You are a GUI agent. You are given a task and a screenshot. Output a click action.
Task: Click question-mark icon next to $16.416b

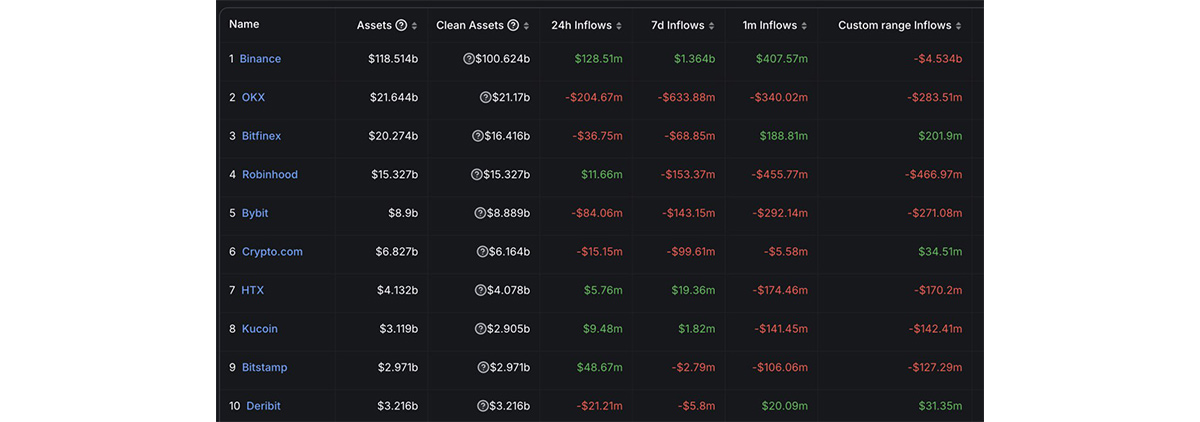(477, 136)
